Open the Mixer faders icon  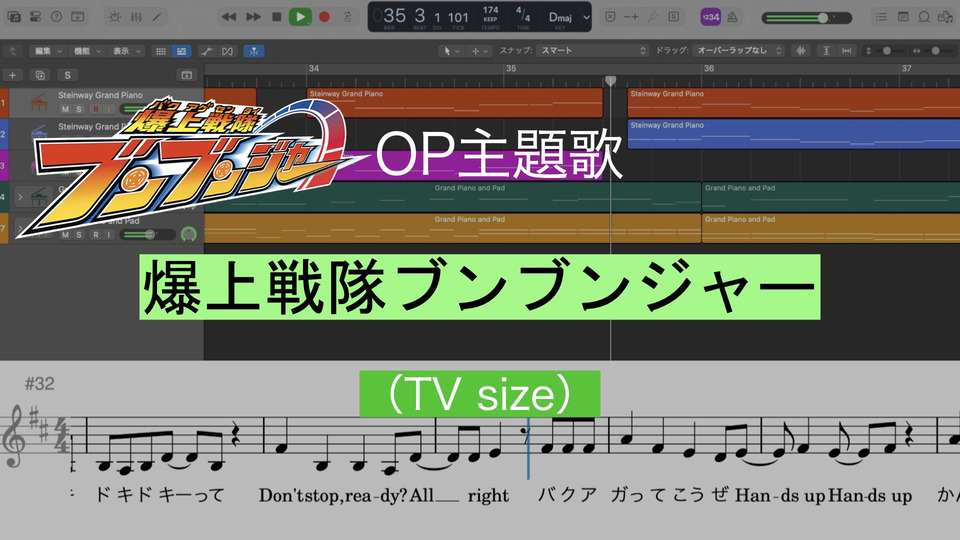click(x=136, y=17)
